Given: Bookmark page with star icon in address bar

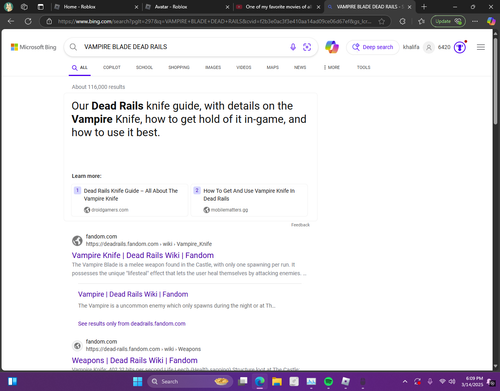Looking at the screenshot, I should click(382, 21).
